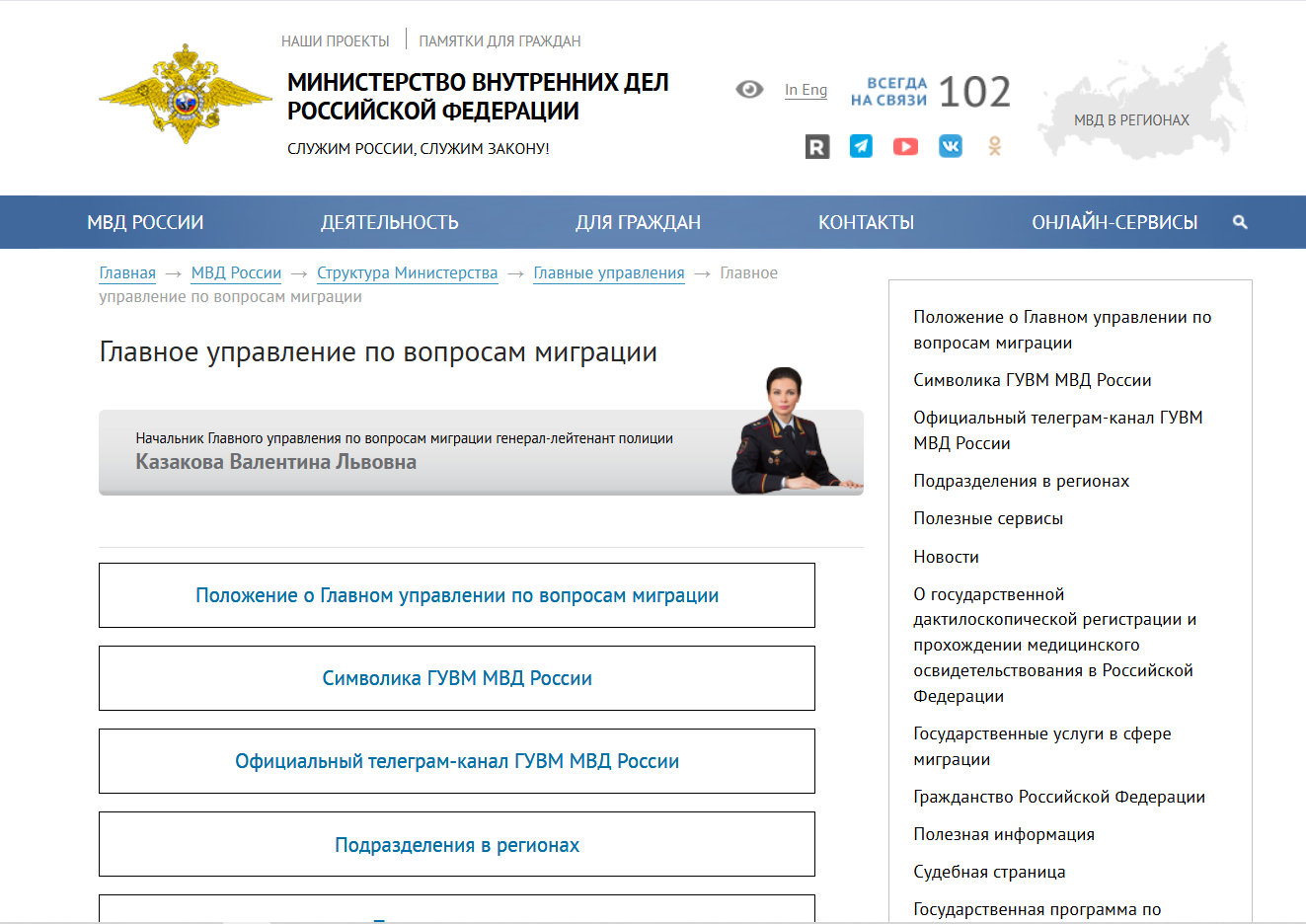
Task: Click the search magnifier icon
Action: [1240, 222]
